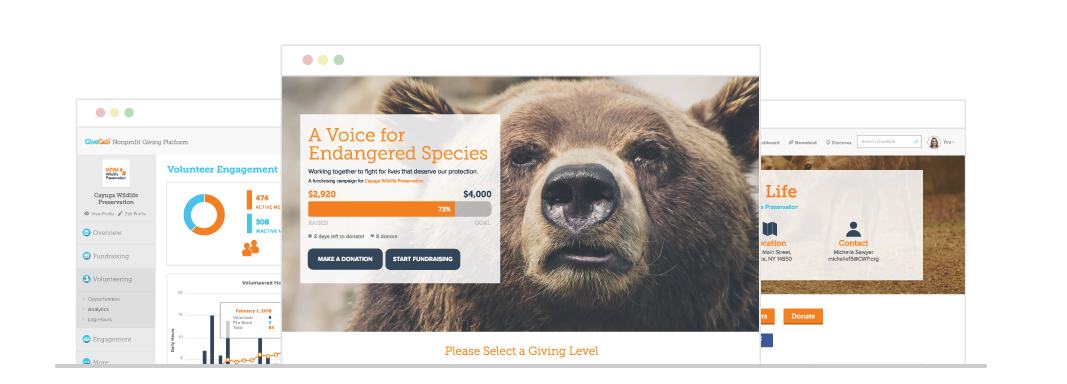Click the orange Donate button
Viewport: 1067px width, 384px height.
click(803, 317)
